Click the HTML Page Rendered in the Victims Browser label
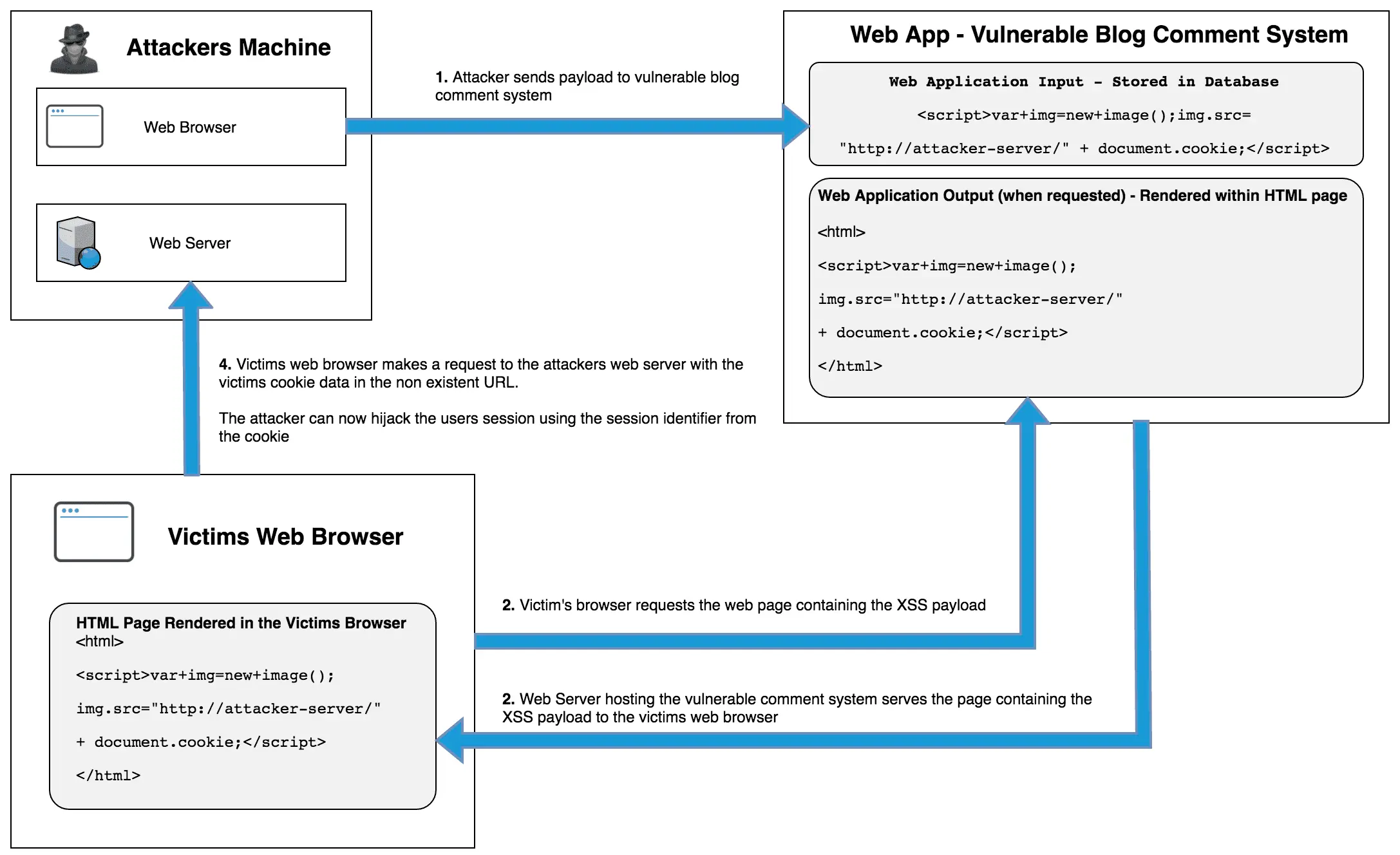Screen dimensions: 1400x855 [241, 623]
